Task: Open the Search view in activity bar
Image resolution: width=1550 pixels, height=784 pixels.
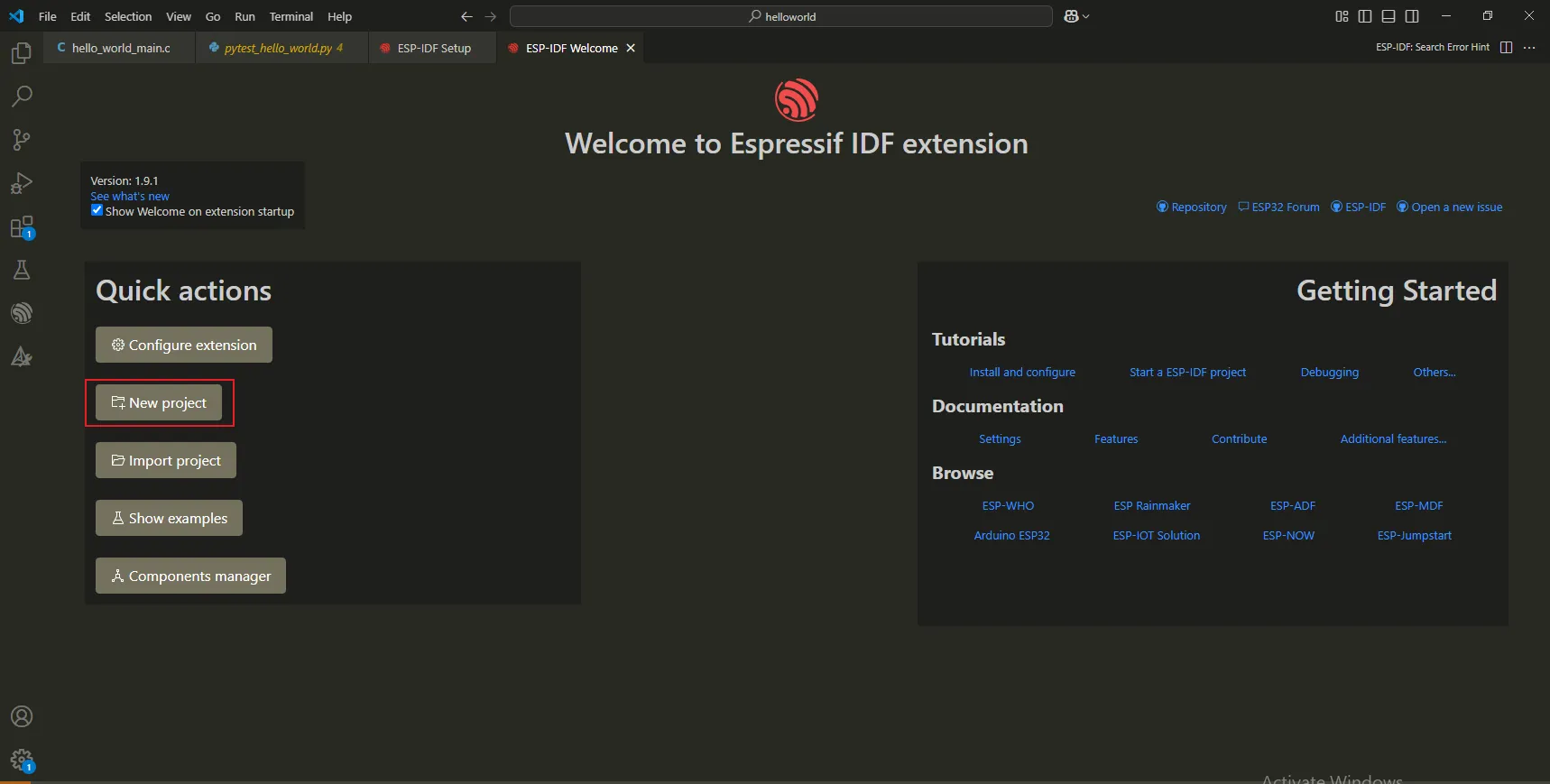Action: [22, 97]
